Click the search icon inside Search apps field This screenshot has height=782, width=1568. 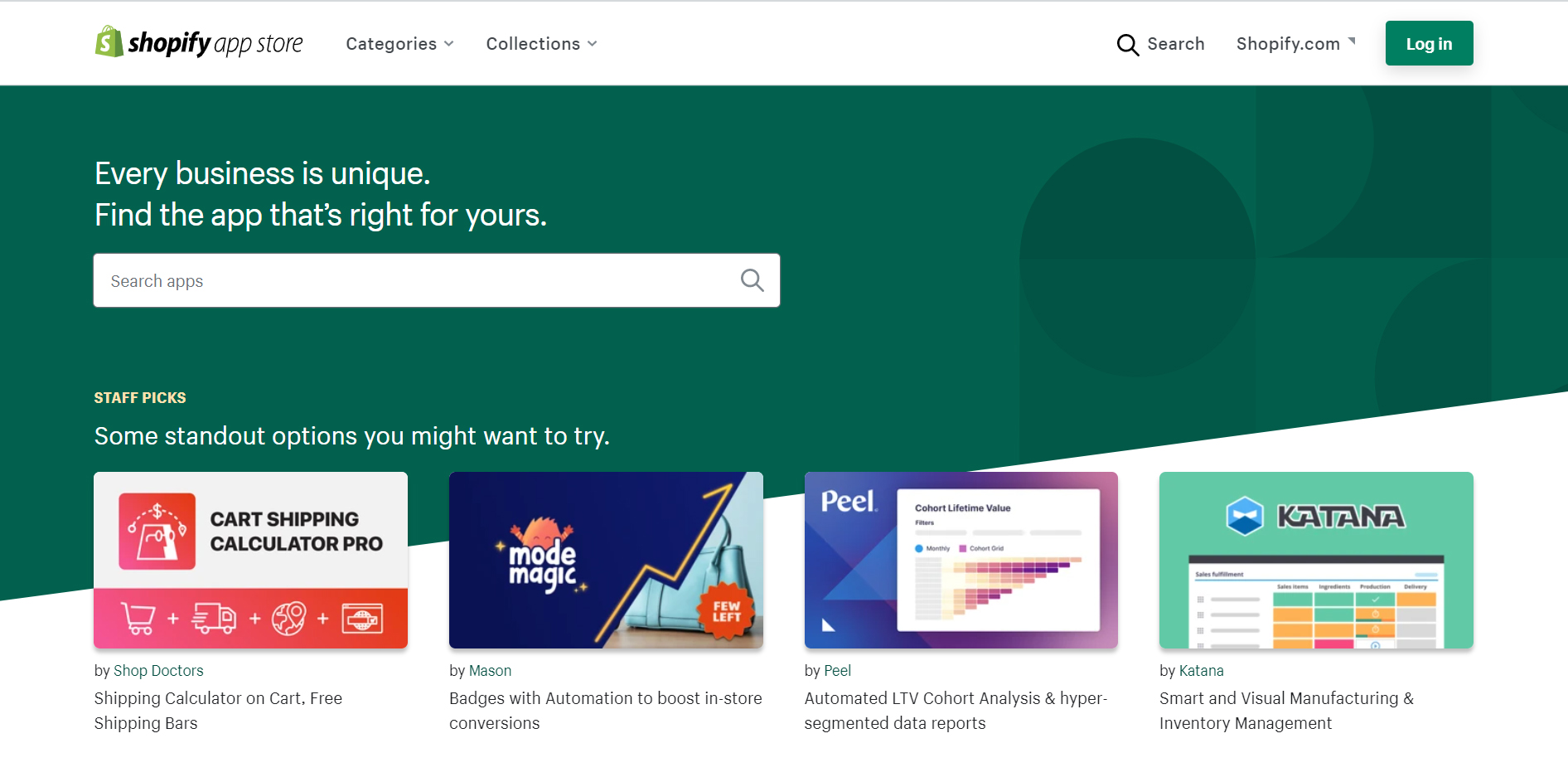click(752, 280)
